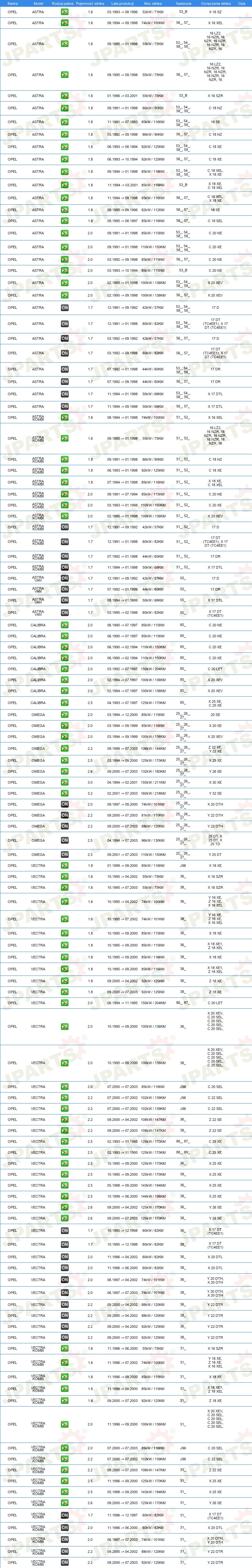
Task: Click petrol icon in Astra X 16 SZR row
Action: pyautogui.click(x=64, y=95)
